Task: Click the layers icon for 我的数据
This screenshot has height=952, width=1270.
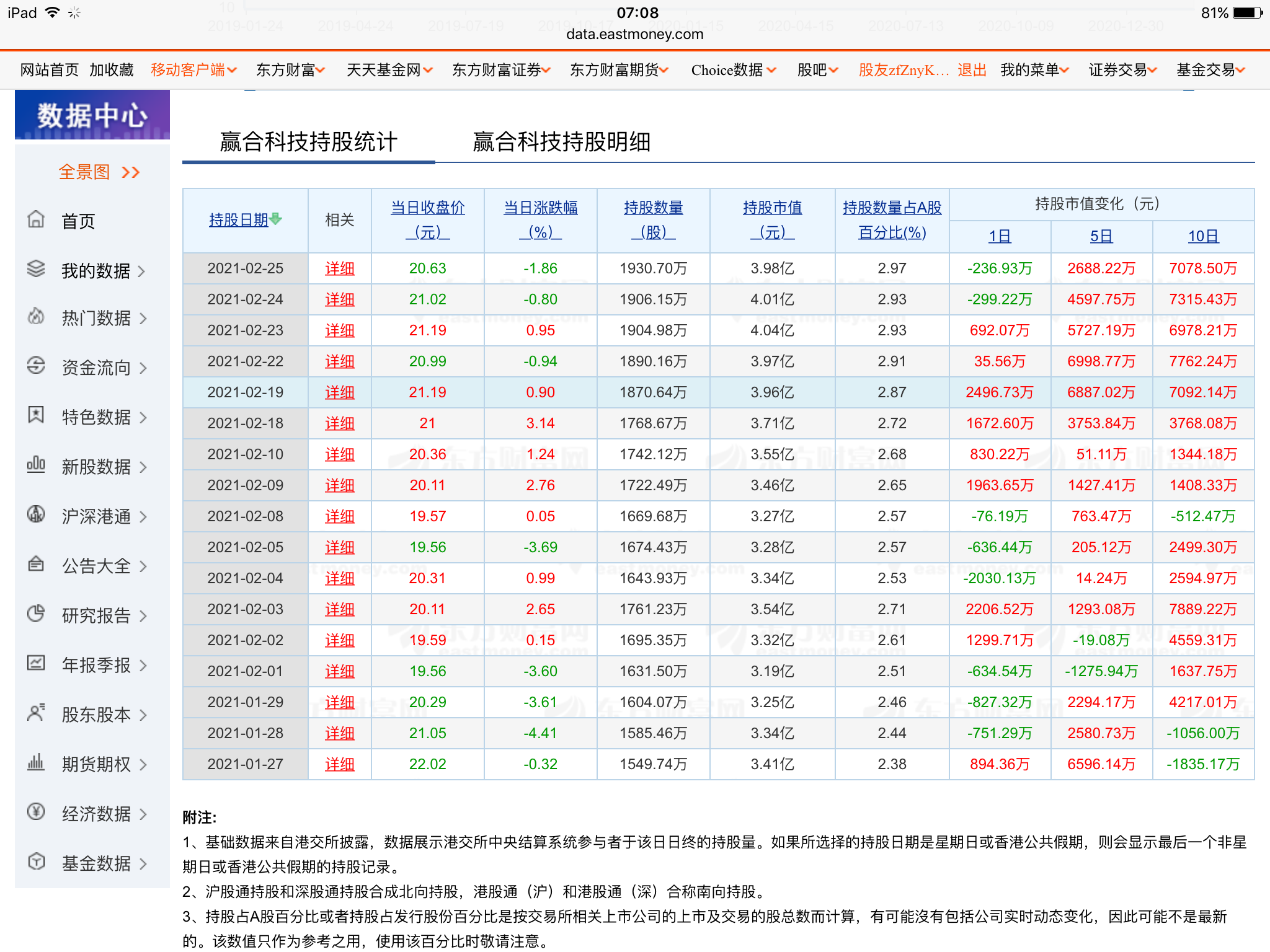Action: click(x=36, y=268)
